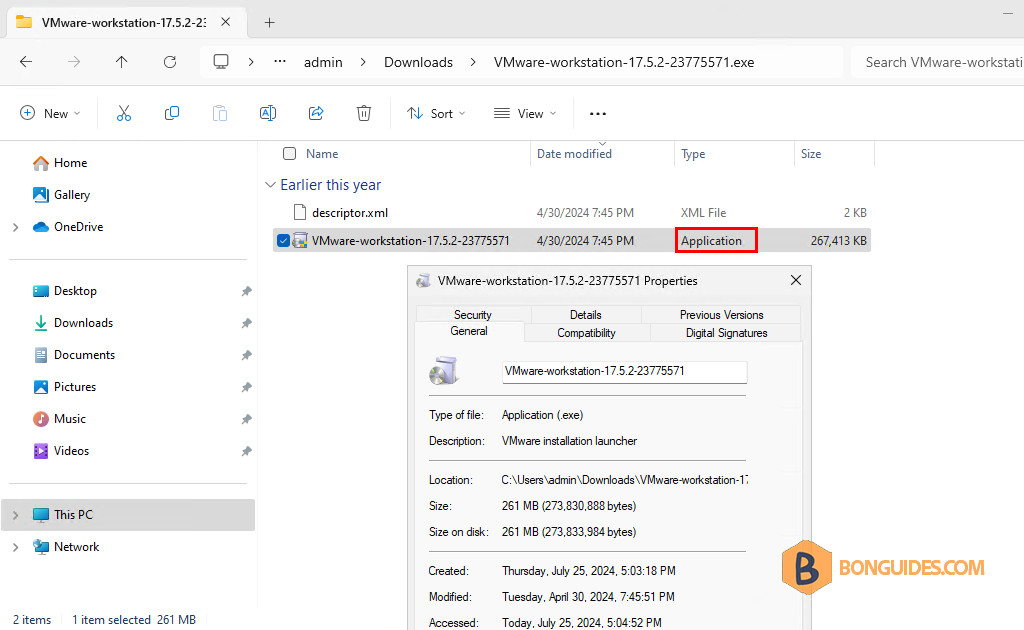Screen dimensions: 1024x630
Task: Collapse the Earlier this year group
Action: click(270, 185)
